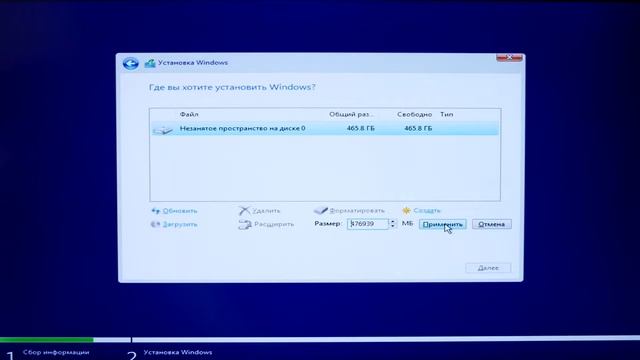
Task: Click the refresh arrows icon next to Обновить
Action: (156, 211)
